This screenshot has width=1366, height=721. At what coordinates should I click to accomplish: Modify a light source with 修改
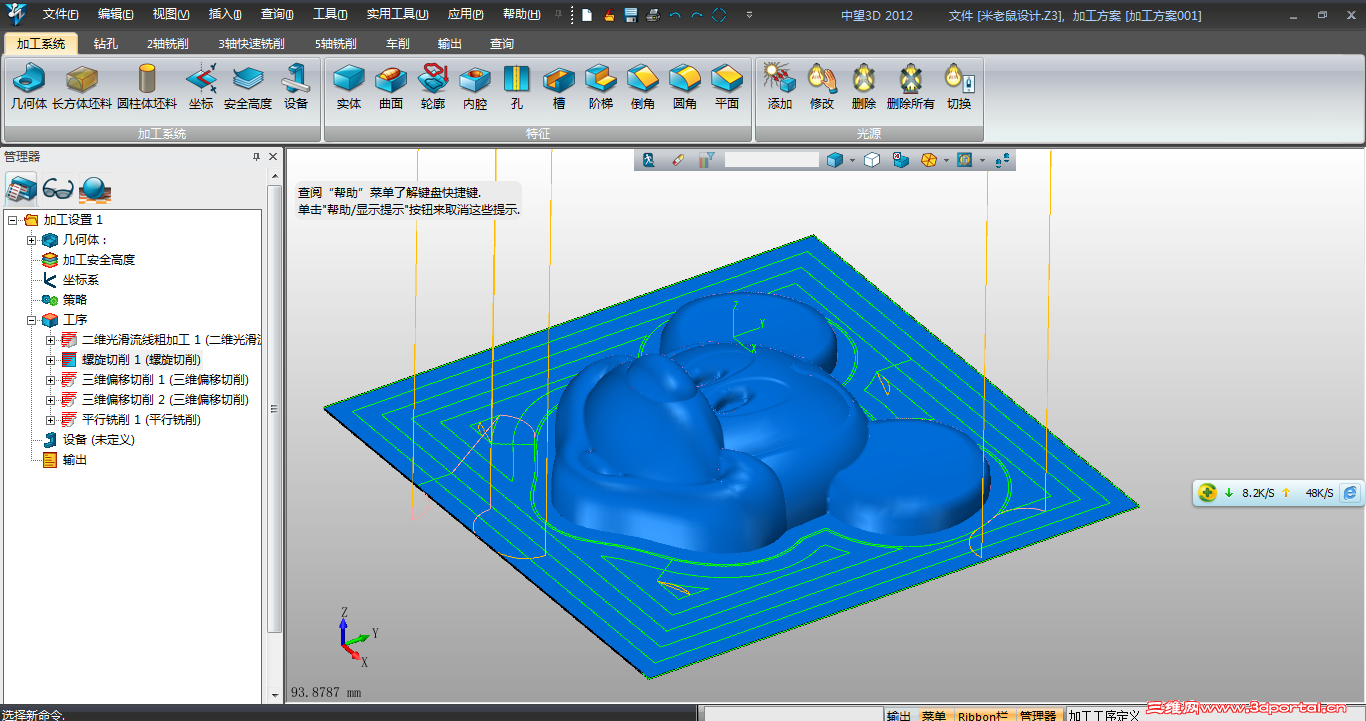point(822,87)
